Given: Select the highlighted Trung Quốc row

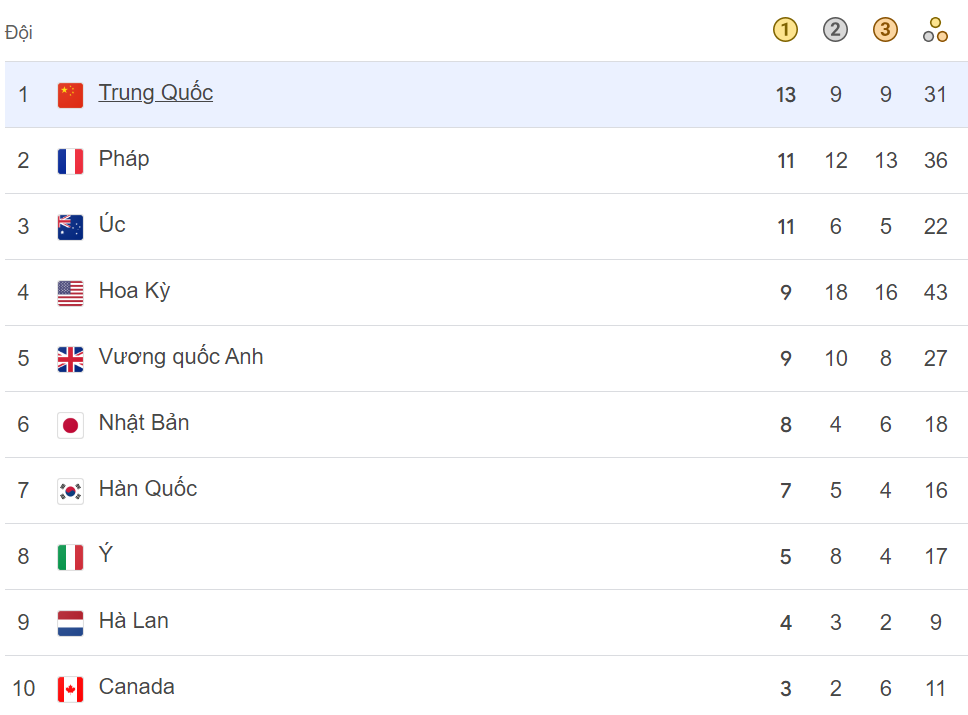Looking at the screenshot, I should point(450,92).
